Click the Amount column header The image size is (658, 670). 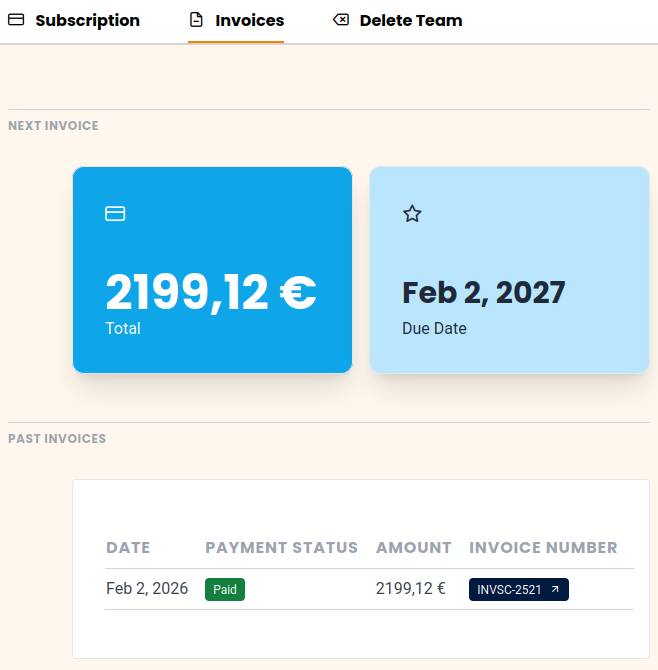[x=414, y=548]
